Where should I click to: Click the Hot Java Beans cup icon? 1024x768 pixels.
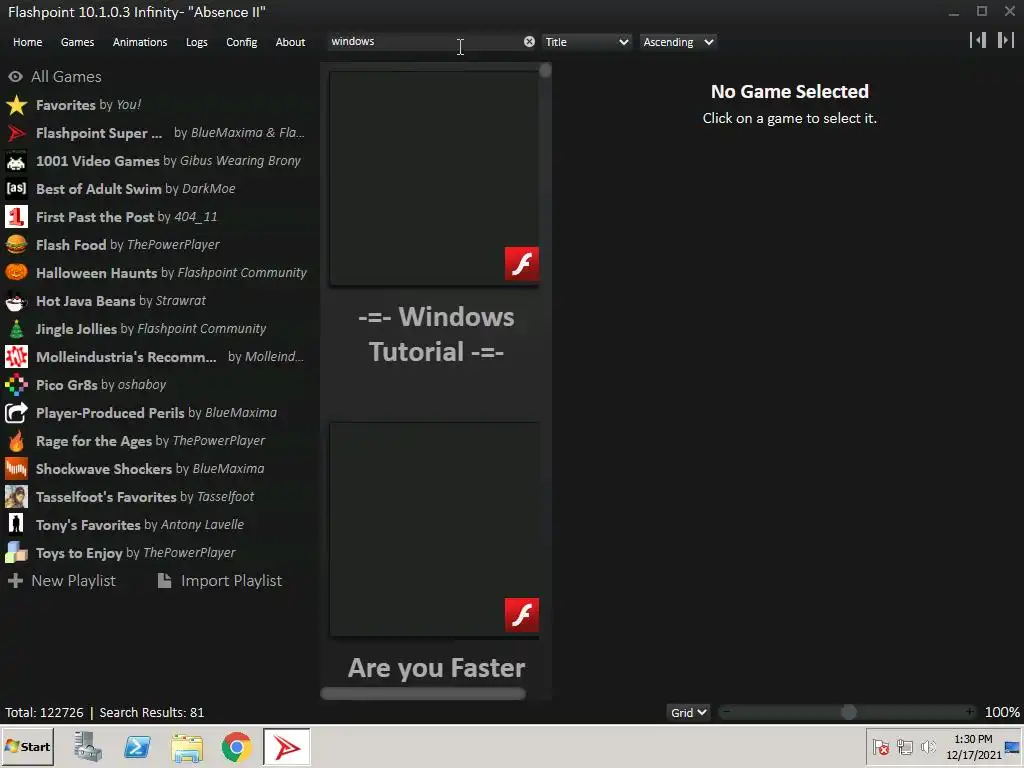pyautogui.click(x=16, y=301)
